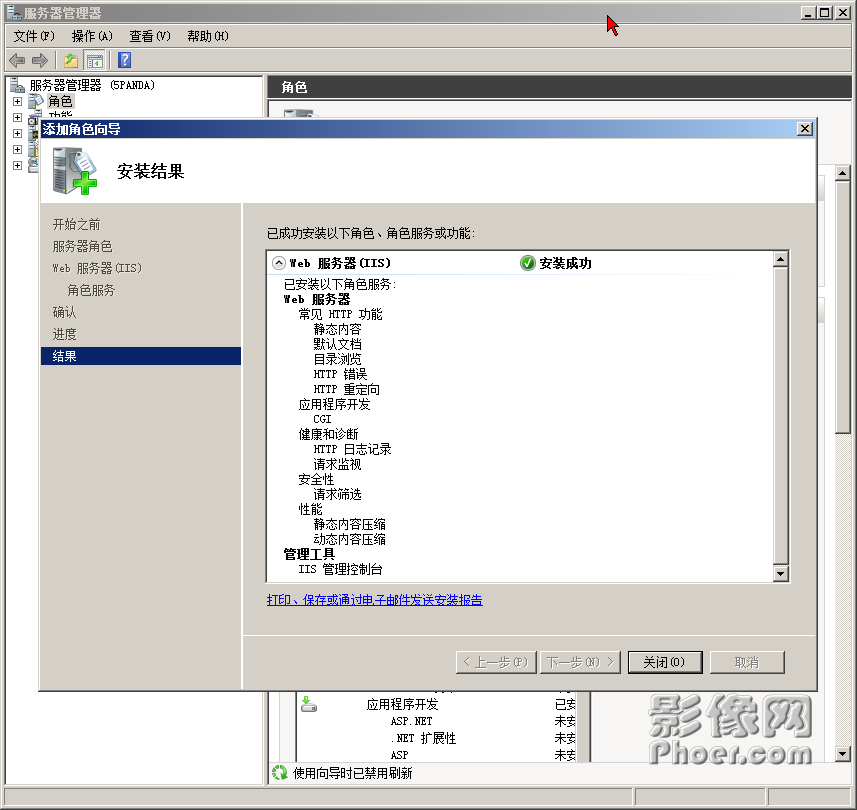The height and width of the screenshot is (810, 857).
Task: Click the HTTP 重定向 entry
Action: (347, 389)
